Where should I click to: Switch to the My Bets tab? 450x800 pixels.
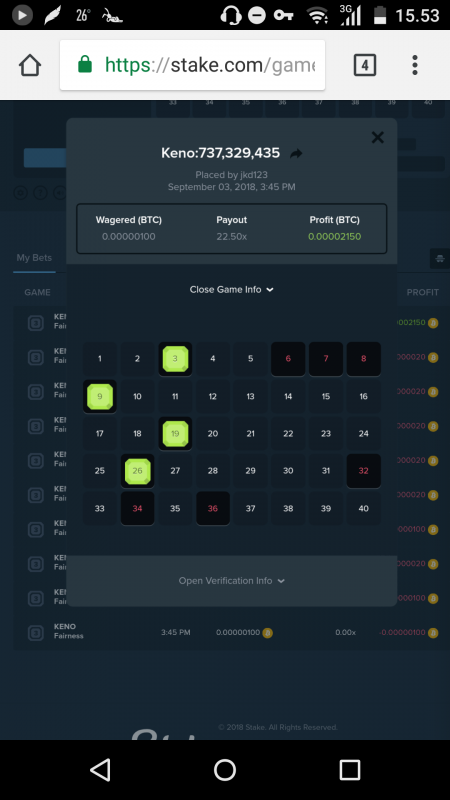pyautogui.click(x=34, y=258)
